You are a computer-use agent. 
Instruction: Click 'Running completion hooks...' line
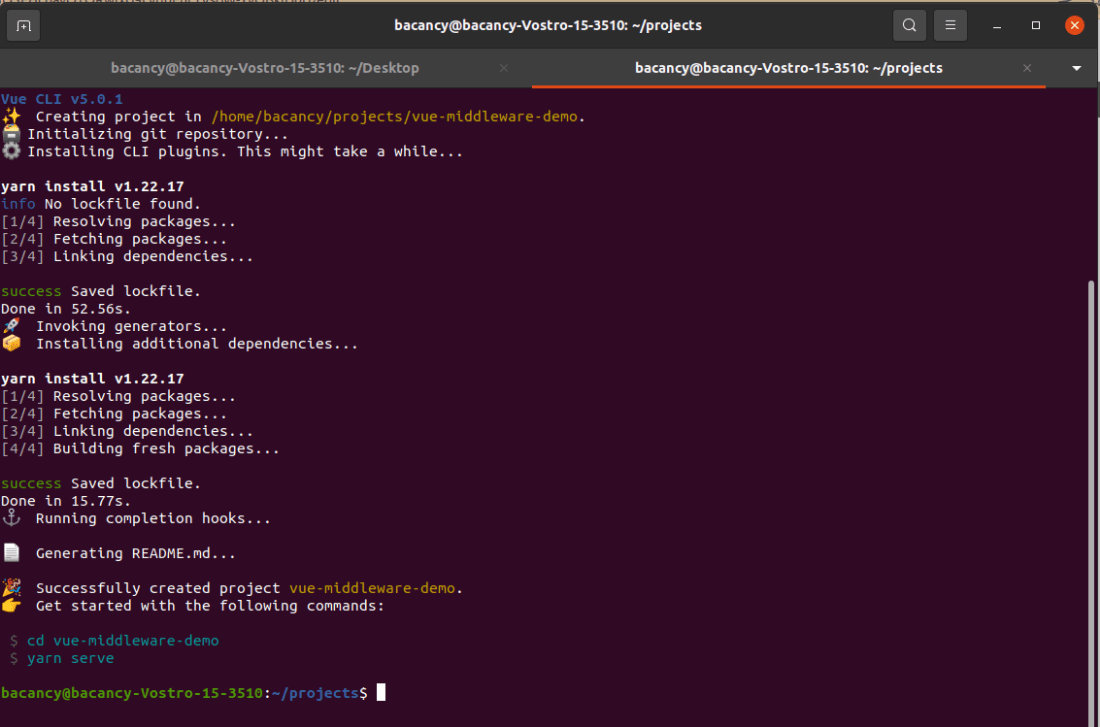(x=136, y=519)
